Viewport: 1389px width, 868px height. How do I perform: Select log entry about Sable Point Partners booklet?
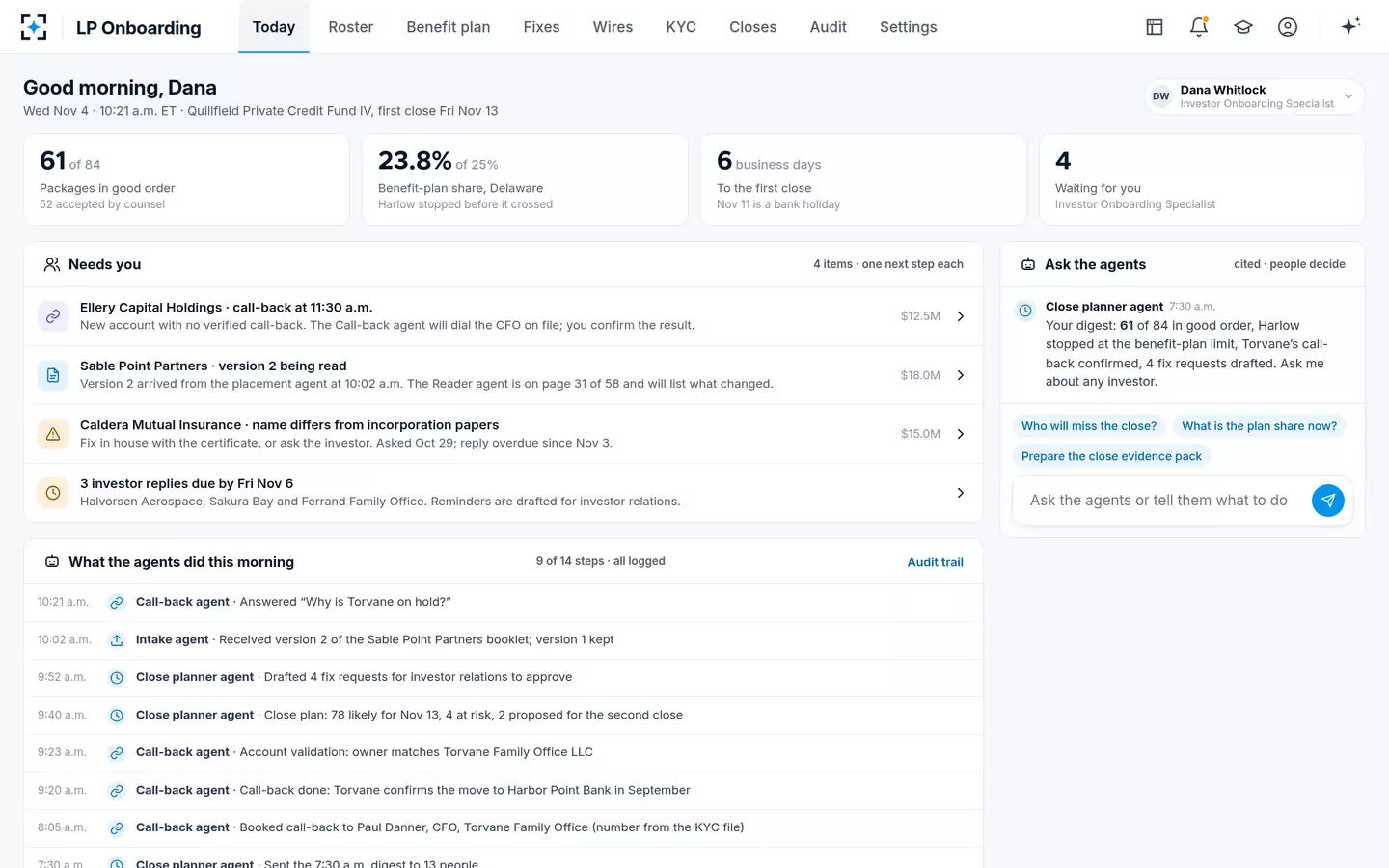coord(504,640)
